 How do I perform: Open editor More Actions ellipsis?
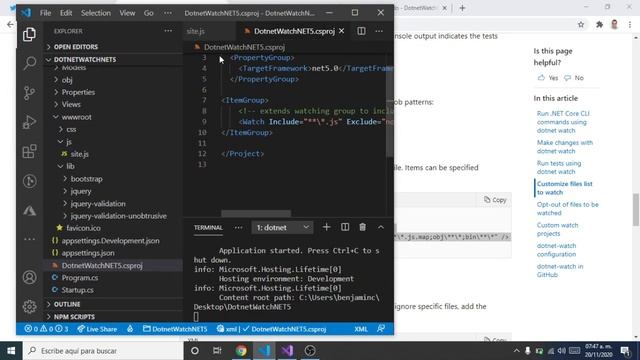pyautogui.click(x=379, y=31)
